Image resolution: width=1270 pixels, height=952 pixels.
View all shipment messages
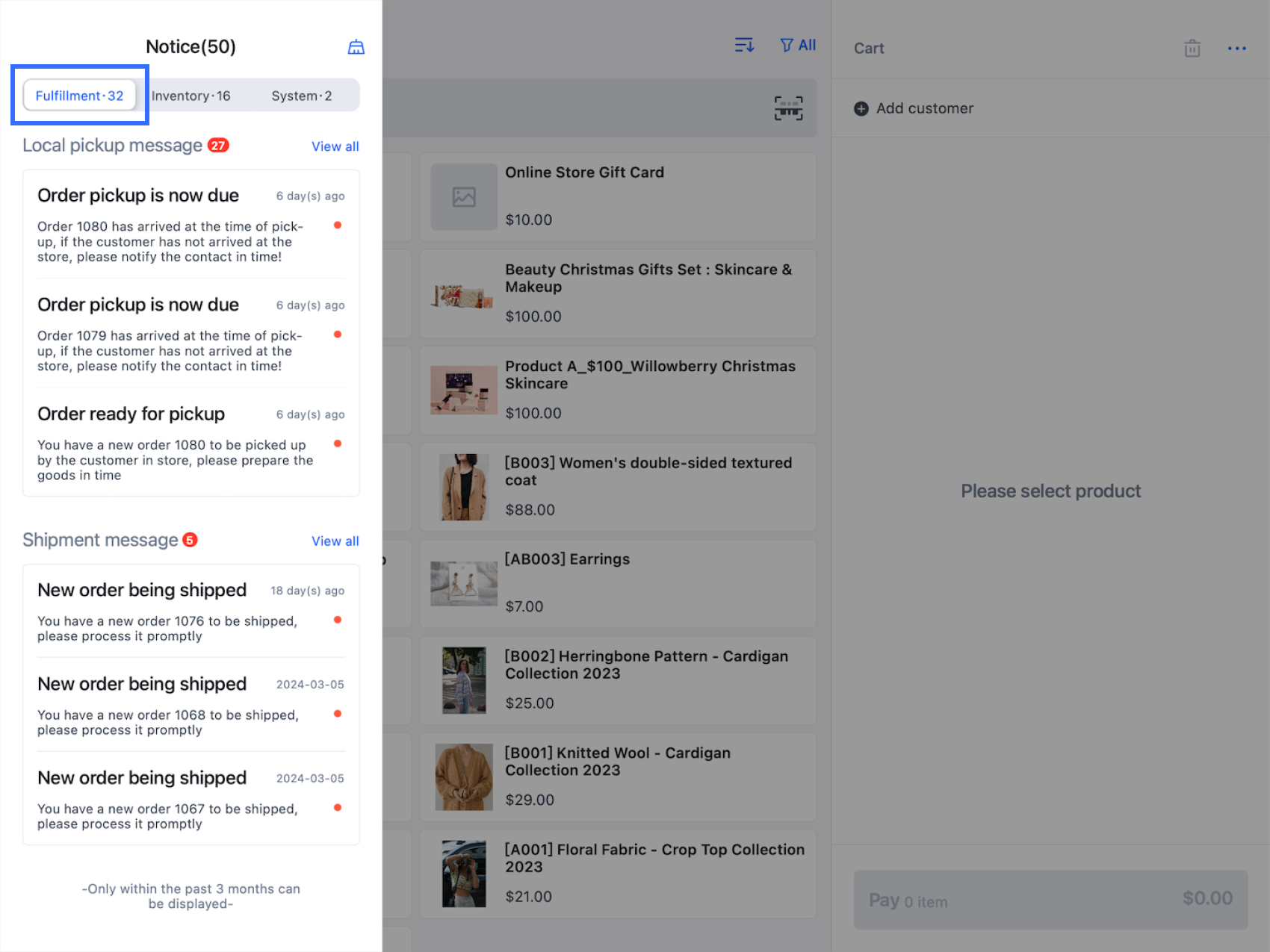335,541
